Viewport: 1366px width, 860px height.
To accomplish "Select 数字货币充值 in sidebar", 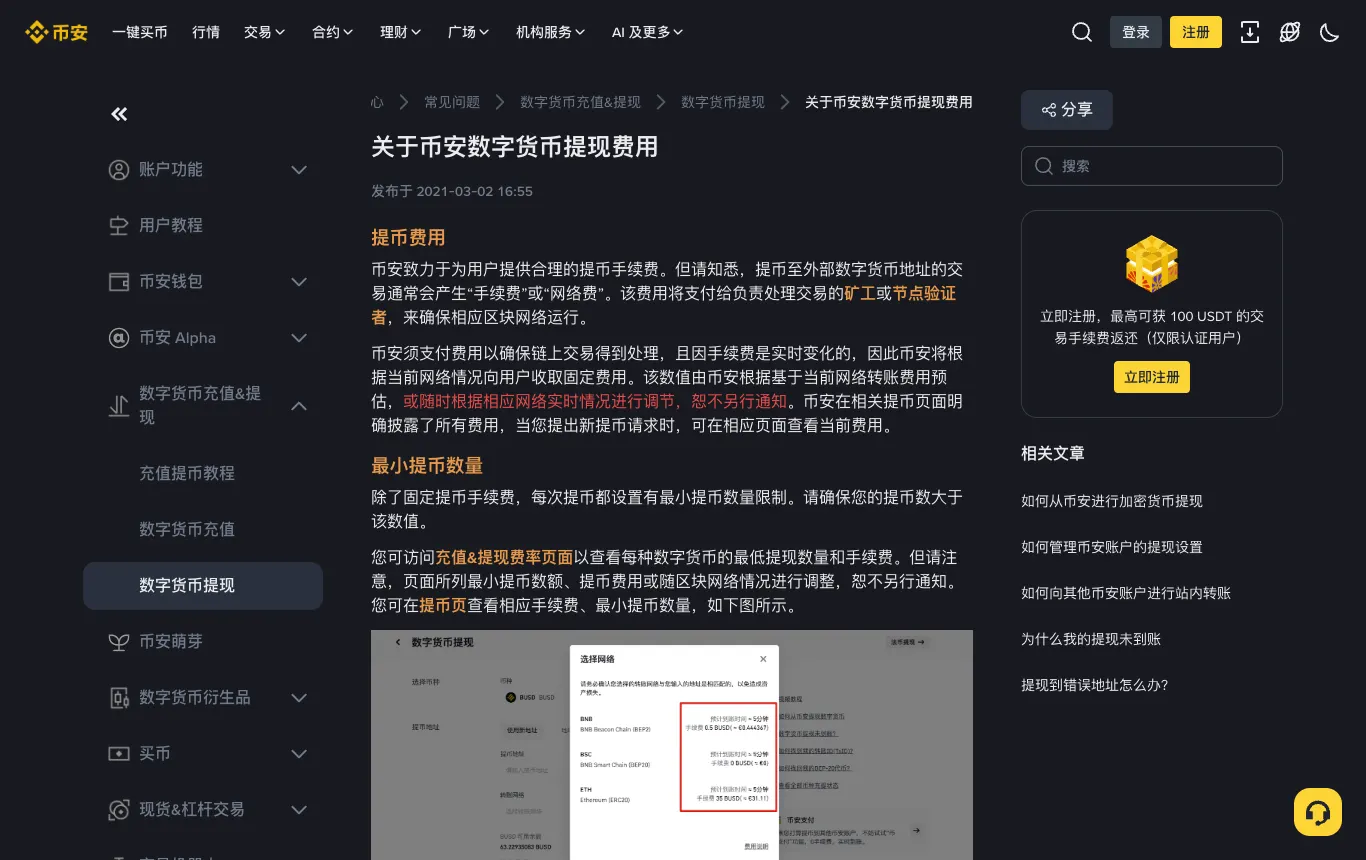I will coord(187,529).
